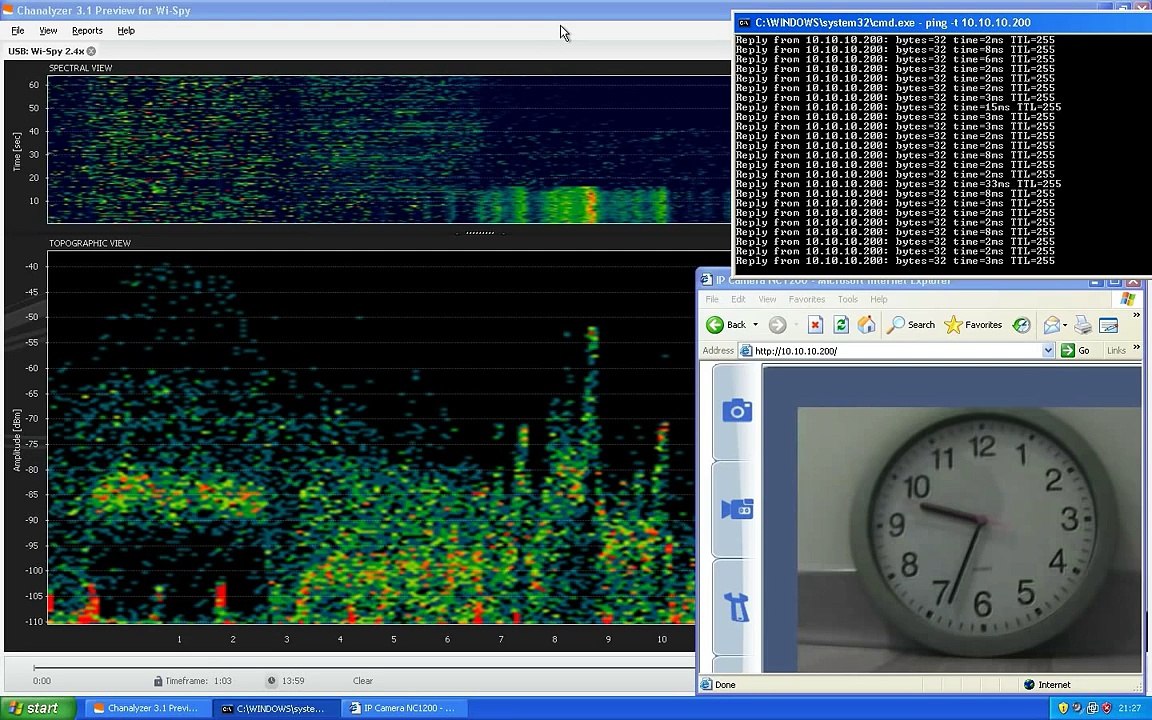Viewport: 1152px width, 720px height.
Task: Open the Reports menu in Chanalyzer
Action: coord(87,31)
